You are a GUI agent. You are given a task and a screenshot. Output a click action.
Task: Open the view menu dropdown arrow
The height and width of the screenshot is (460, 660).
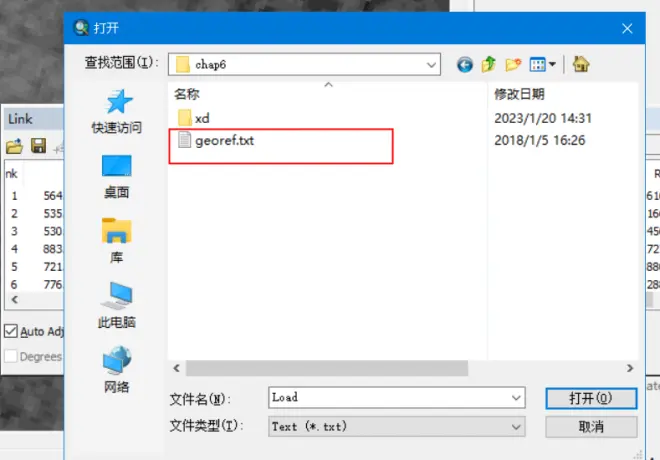[x=552, y=64]
